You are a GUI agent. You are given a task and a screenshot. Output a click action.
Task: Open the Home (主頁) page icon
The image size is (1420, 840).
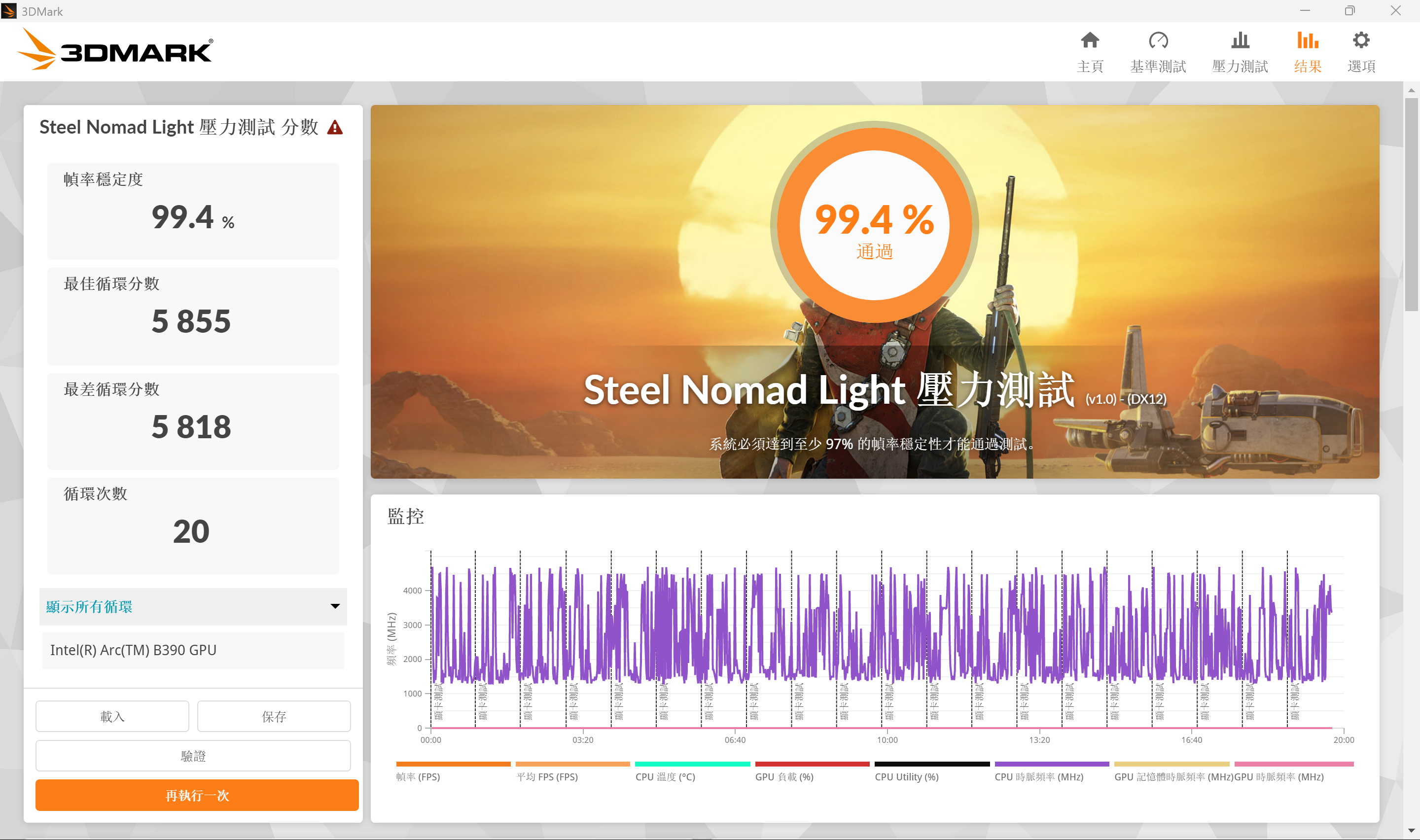[1090, 41]
